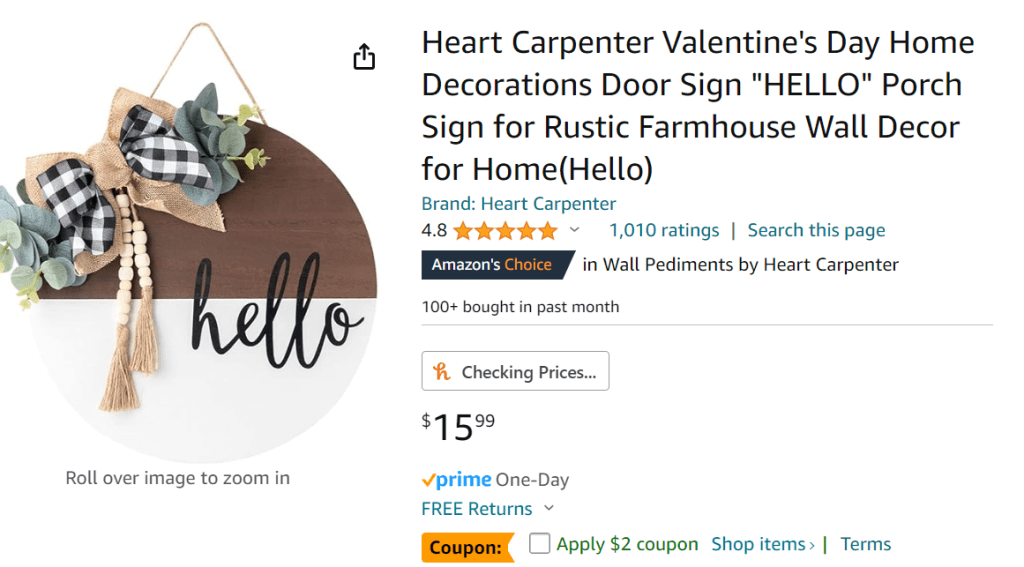This screenshot has width=1024, height=567.
Task: Expand the star rating breakdown chevron
Action: pyautogui.click(x=574, y=231)
